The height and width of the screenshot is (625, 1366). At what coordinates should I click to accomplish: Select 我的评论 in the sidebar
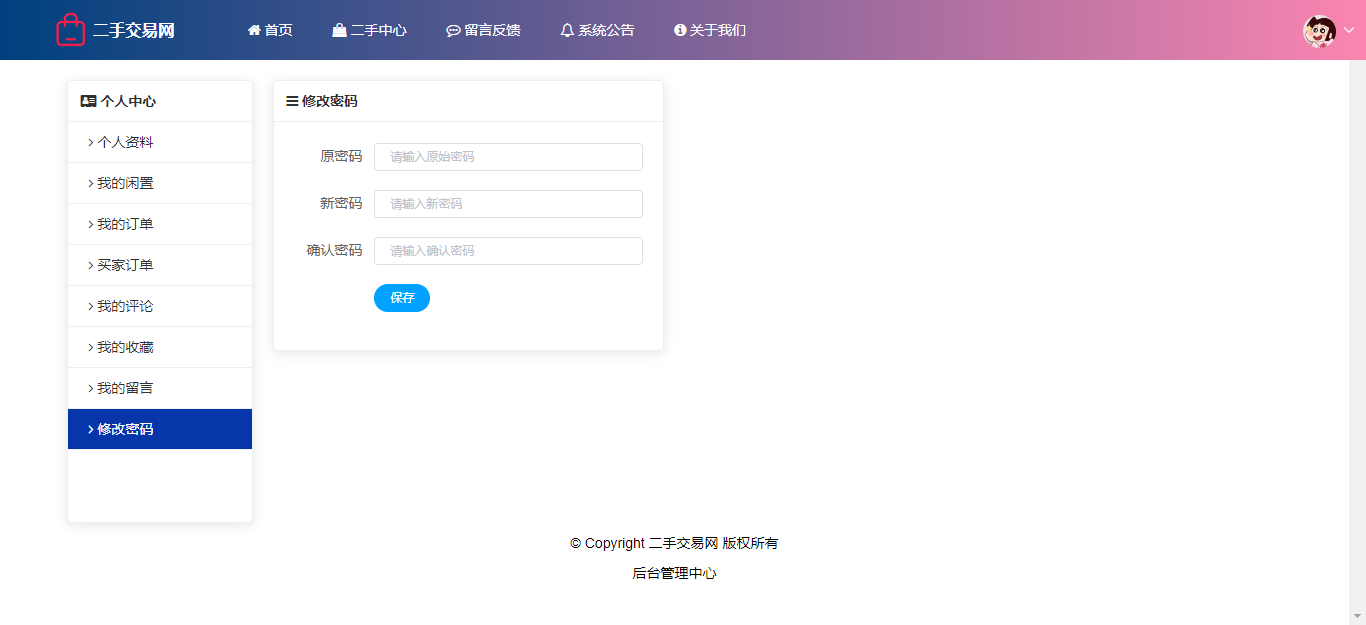pyautogui.click(x=160, y=306)
